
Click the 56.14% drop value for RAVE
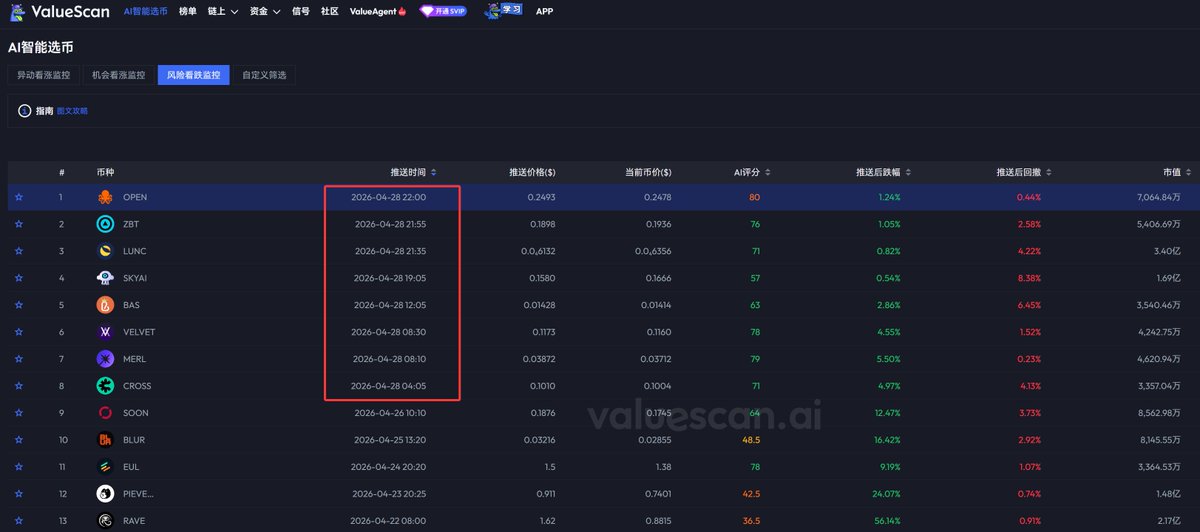[887, 520]
